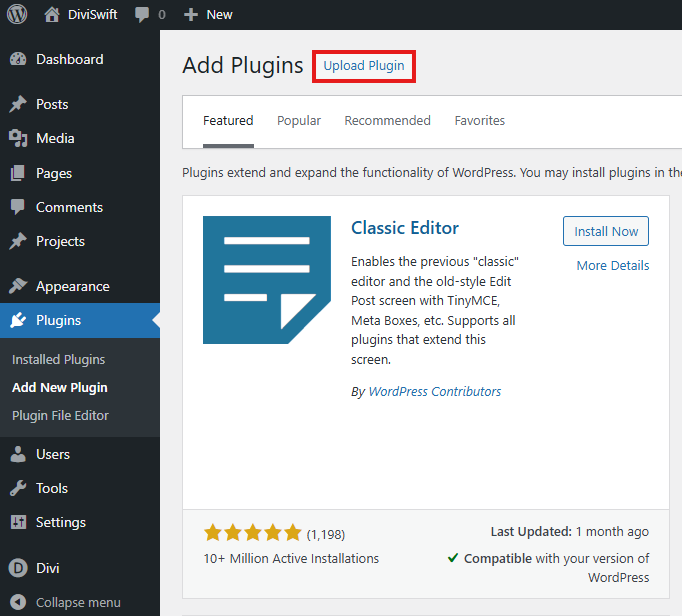The height and width of the screenshot is (616, 682).
Task: Click the WordPress logo icon
Action: (x=17, y=14)
